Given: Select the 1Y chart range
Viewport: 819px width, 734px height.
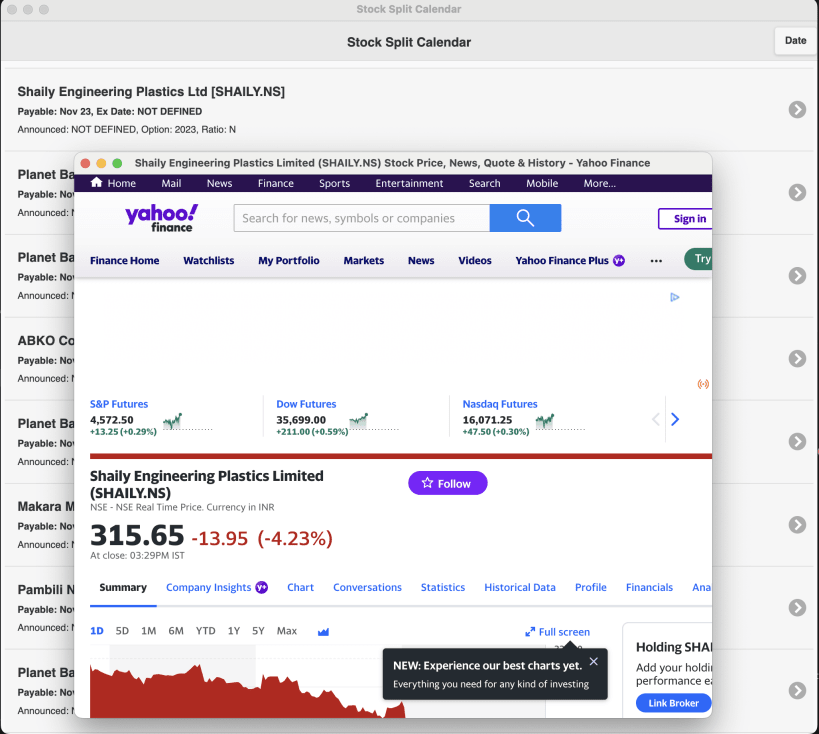Looking at the screenshot, I should [x=234, y=631].
